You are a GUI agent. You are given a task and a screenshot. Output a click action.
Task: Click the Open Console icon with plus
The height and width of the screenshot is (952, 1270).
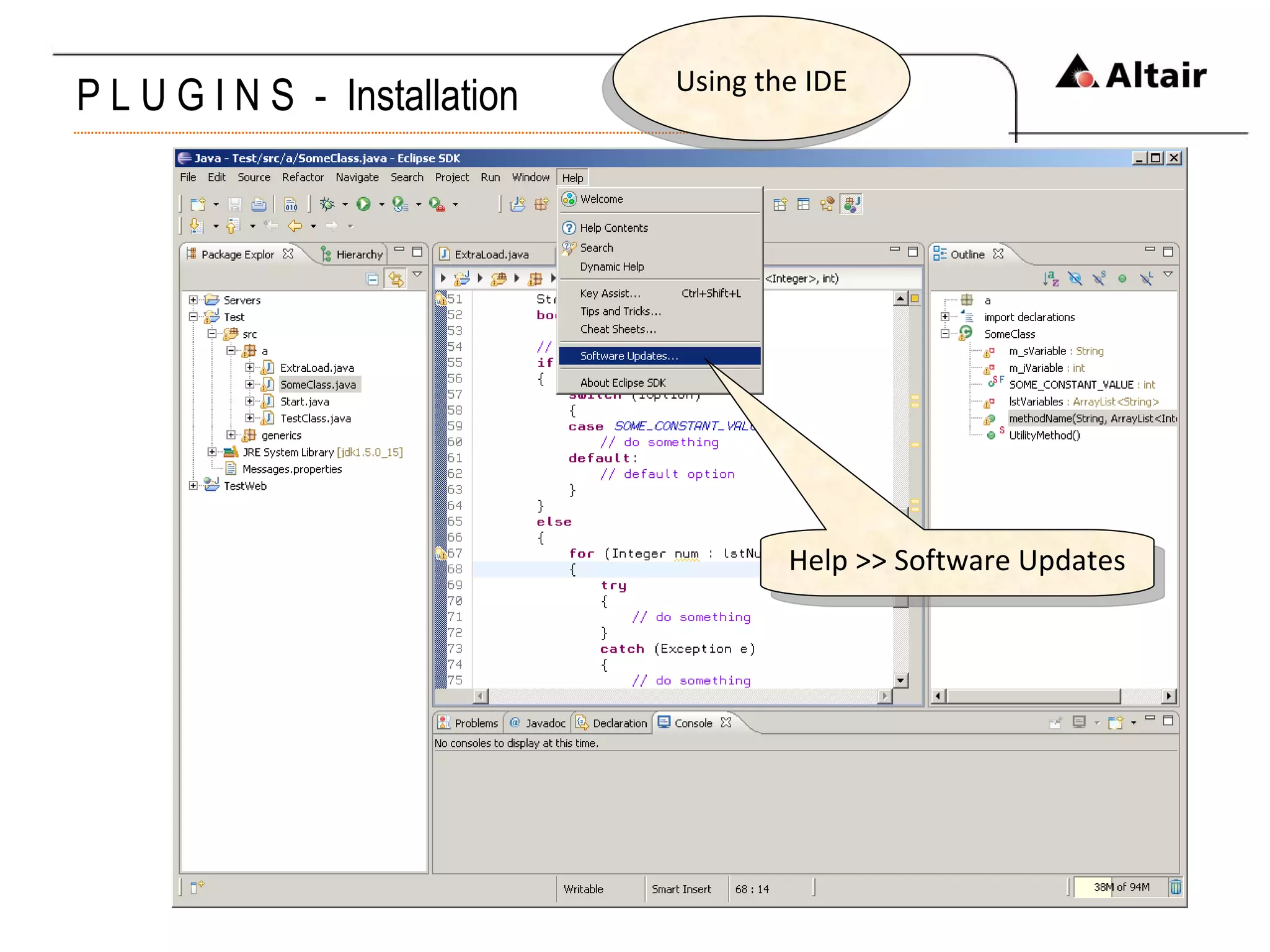(x=1116, y=722)
